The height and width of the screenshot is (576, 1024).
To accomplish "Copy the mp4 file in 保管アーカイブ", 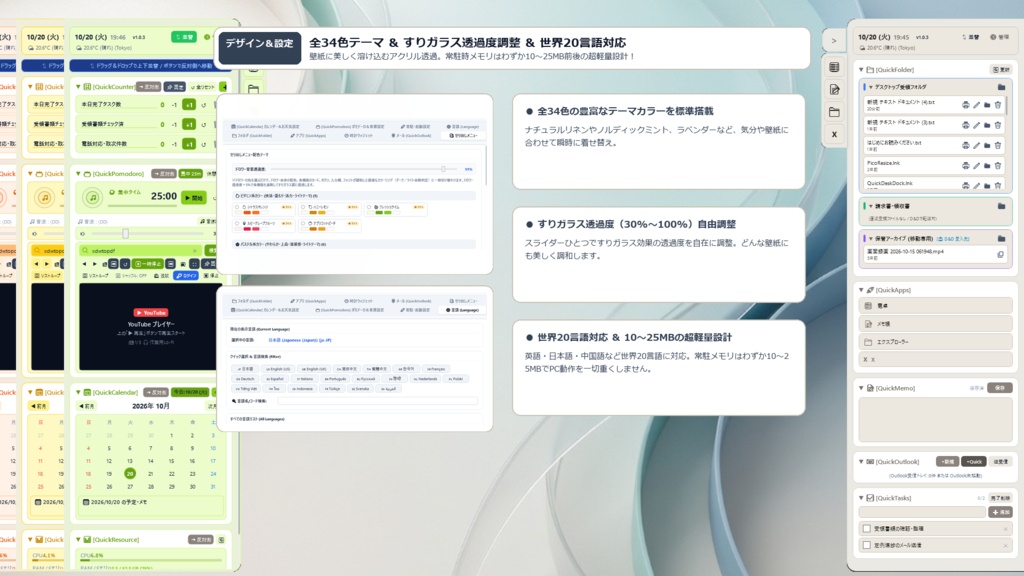I will (1000, 255).
